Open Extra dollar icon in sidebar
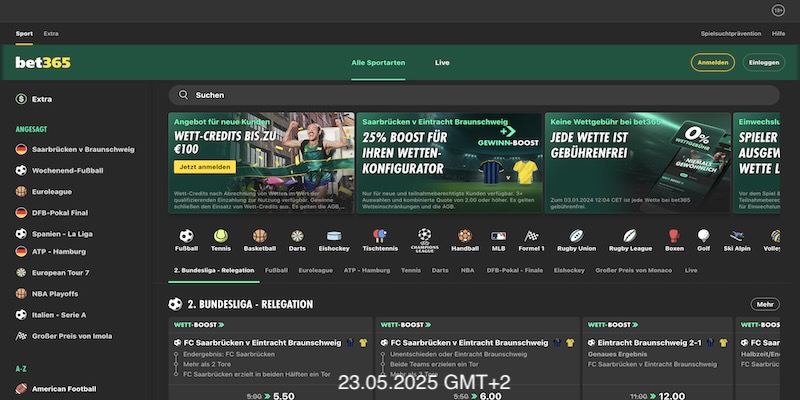Image resolution: width=800 pixels, height=400 pixels. 21,99
